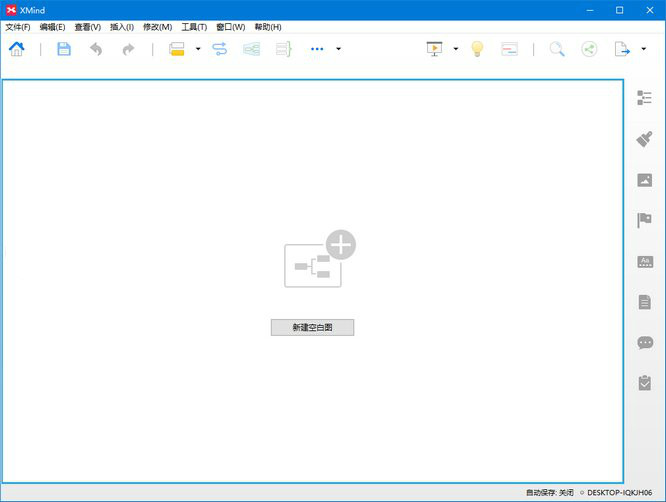Expand the export dropdown arrow
666x502 pixels.
(x=643, y=49)
